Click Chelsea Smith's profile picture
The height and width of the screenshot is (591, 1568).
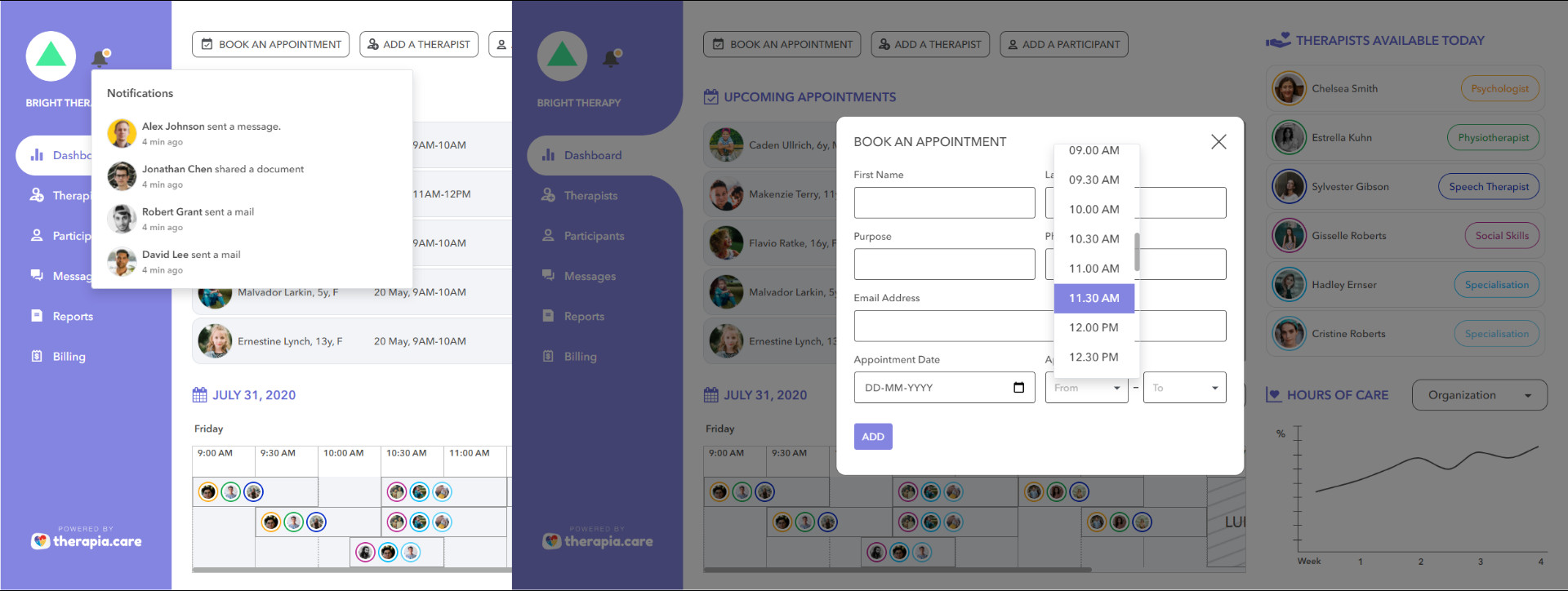(x=1289, y=89)
